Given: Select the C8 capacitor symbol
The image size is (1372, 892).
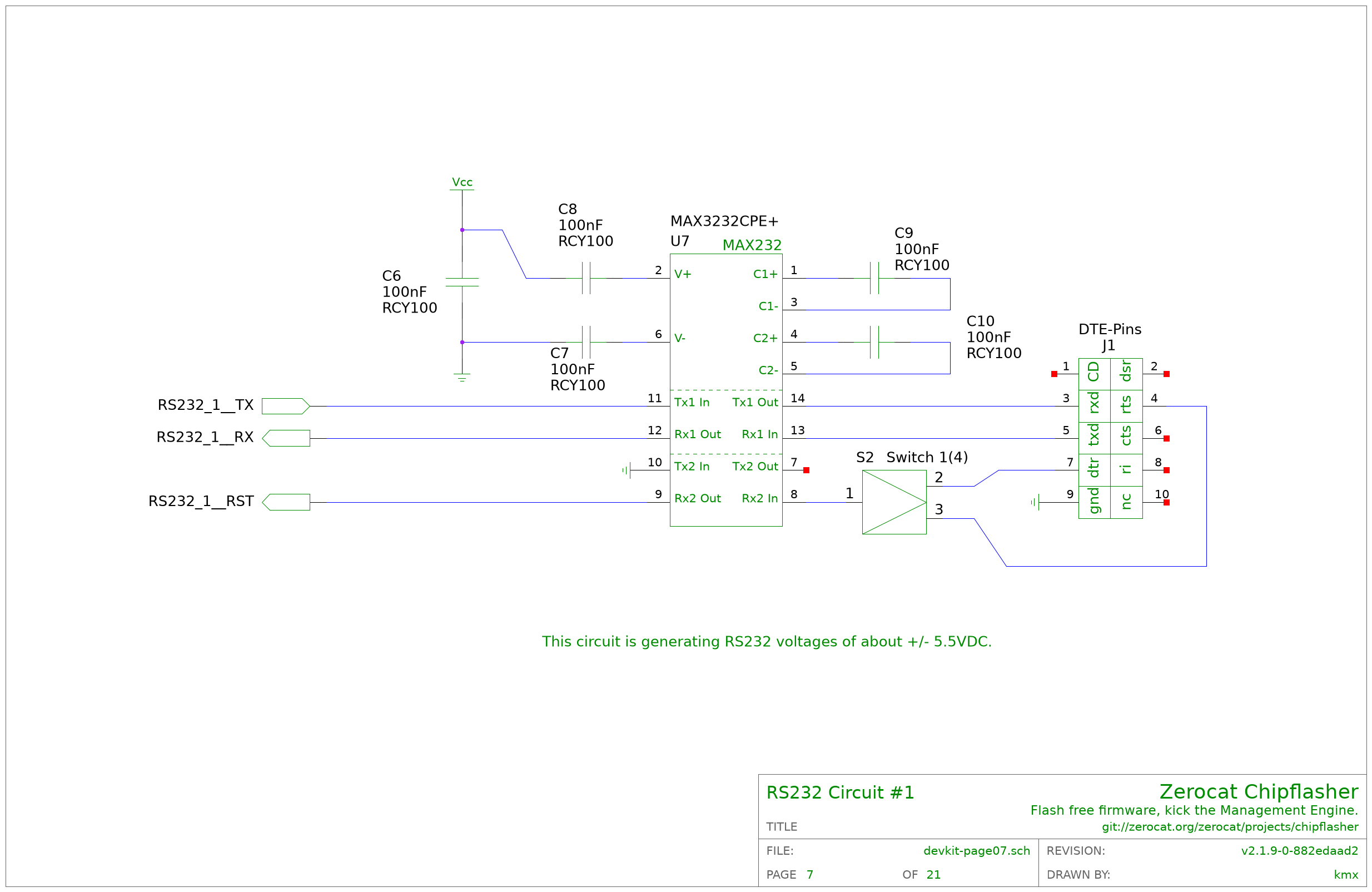Looking at the screenshot, I should pos(586,278).
